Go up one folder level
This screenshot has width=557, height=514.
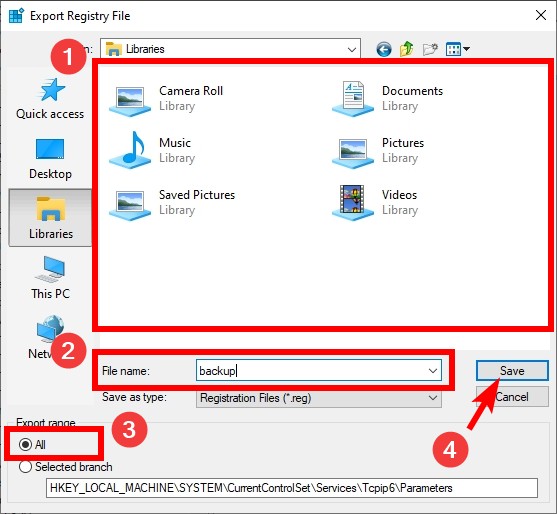click(x=406, y=49)
